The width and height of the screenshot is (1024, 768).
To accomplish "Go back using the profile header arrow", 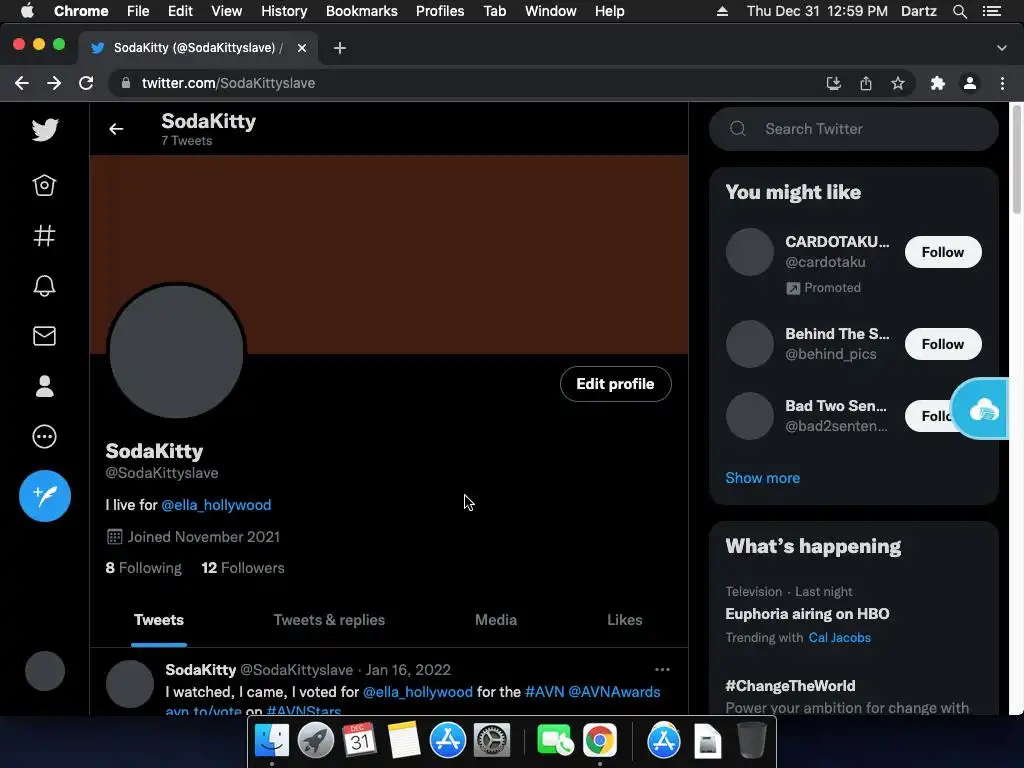I will [x=116, y=129].
